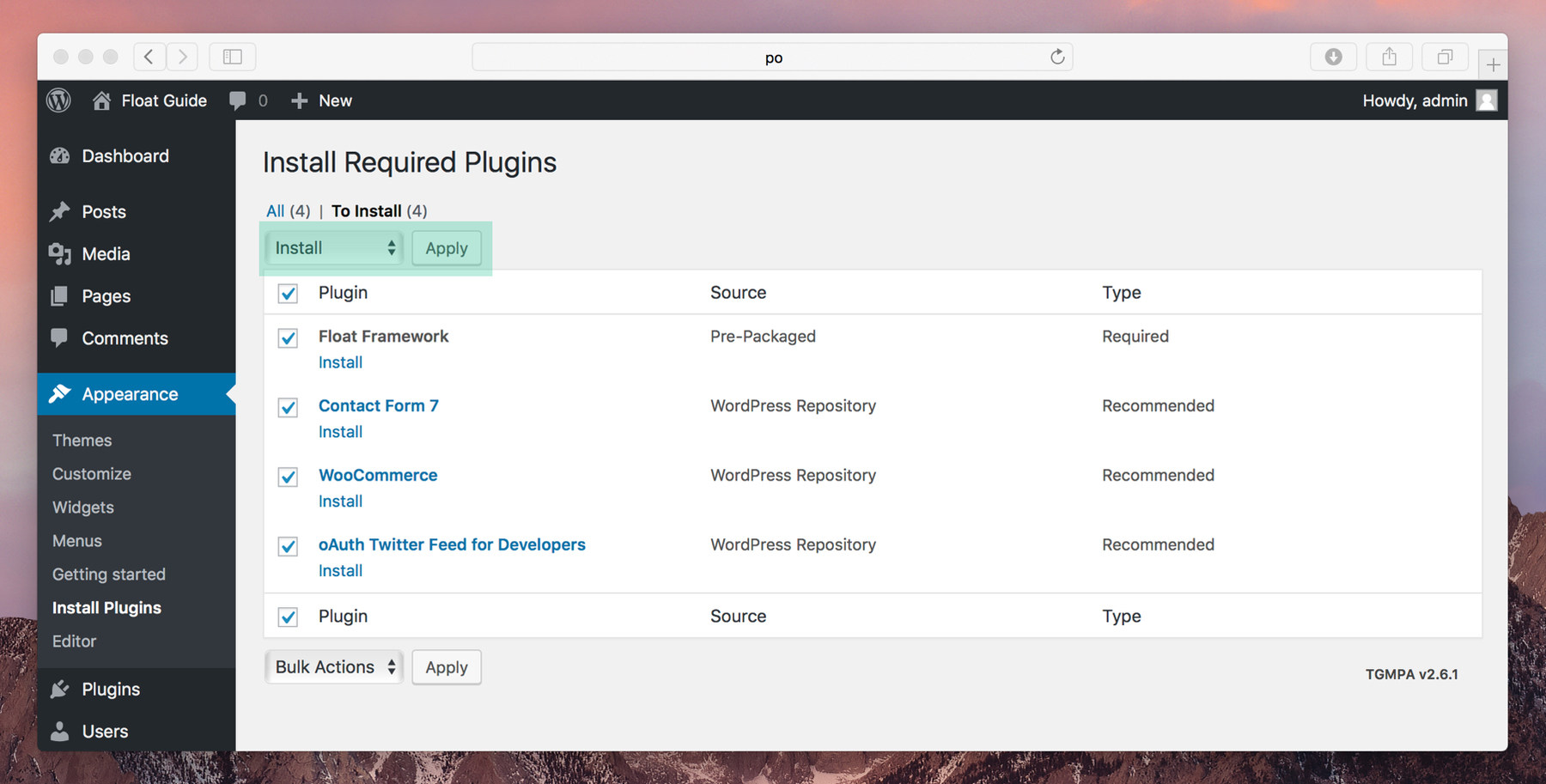
Task: Click the home icon beside Float Guide
Action: click(x=101, y=100)
